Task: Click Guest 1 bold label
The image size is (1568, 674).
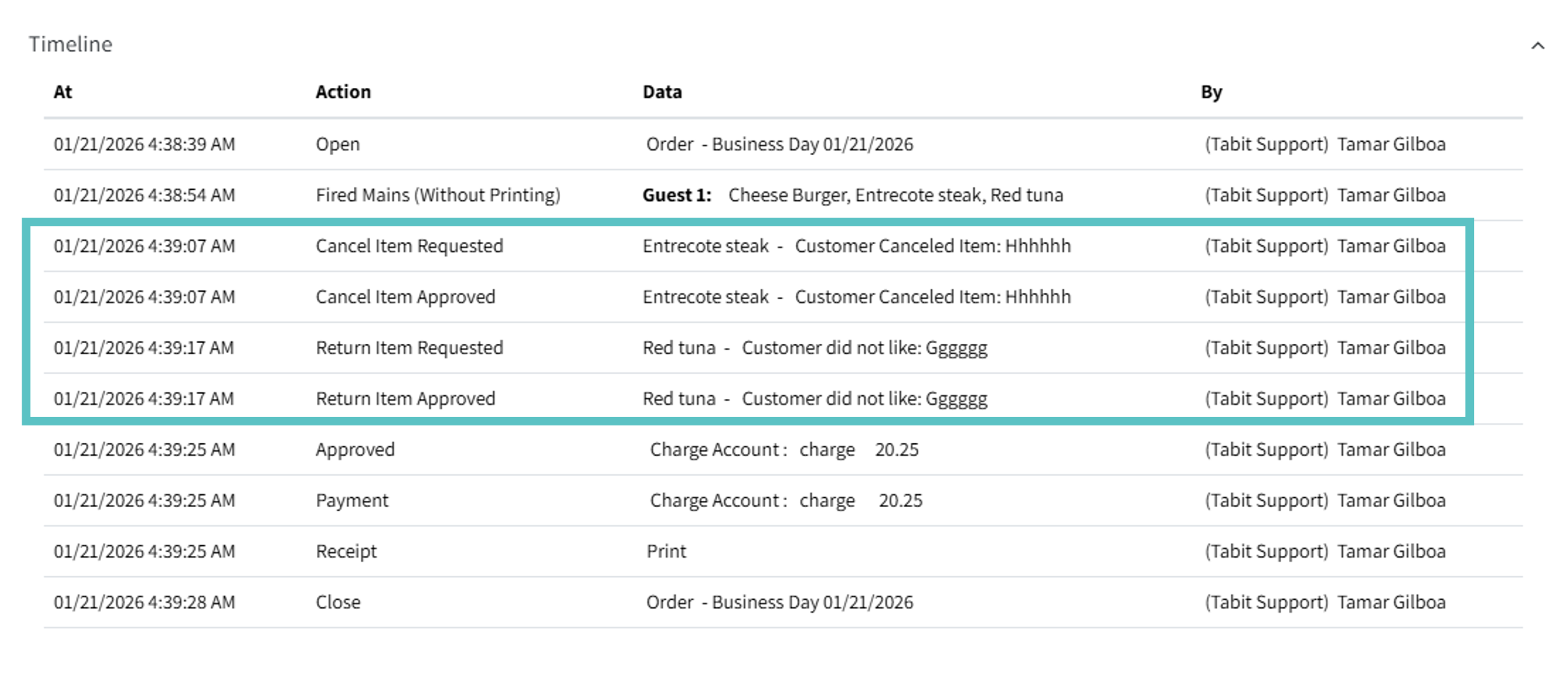Action: (x=676, y=195)
